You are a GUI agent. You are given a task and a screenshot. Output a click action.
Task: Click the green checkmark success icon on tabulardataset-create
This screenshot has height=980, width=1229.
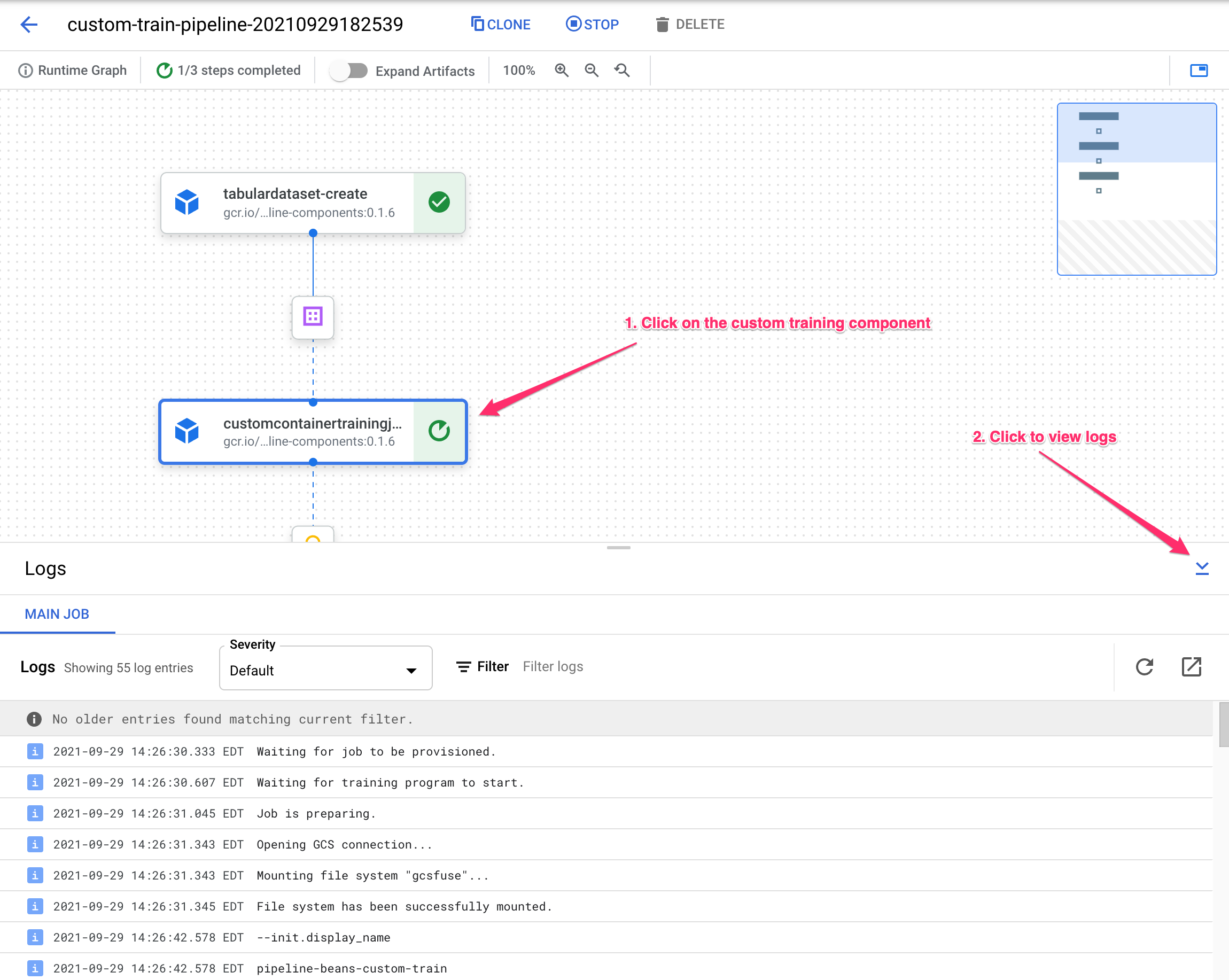[438, 202]
